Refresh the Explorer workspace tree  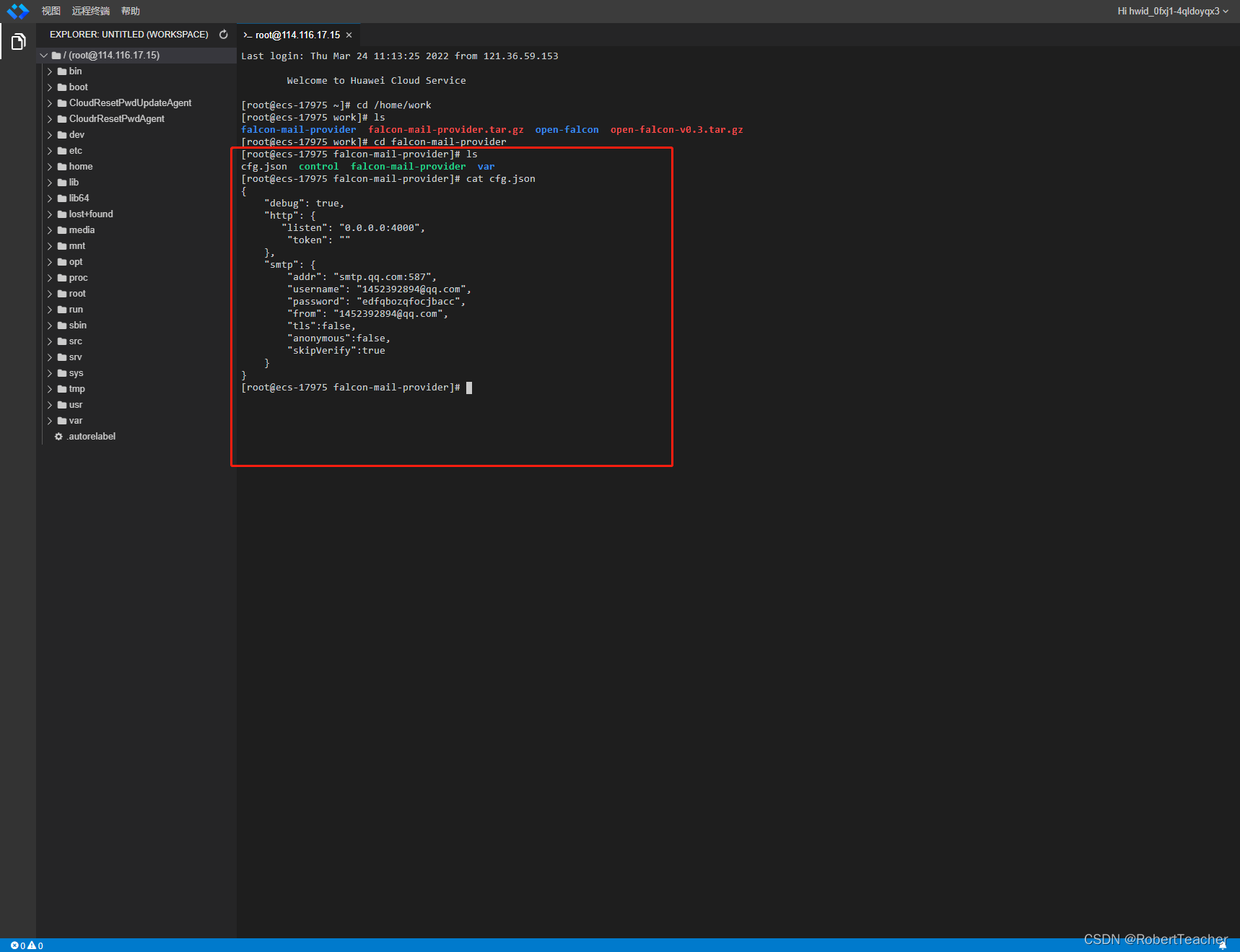pyautogui.click(x=223, y=34)
